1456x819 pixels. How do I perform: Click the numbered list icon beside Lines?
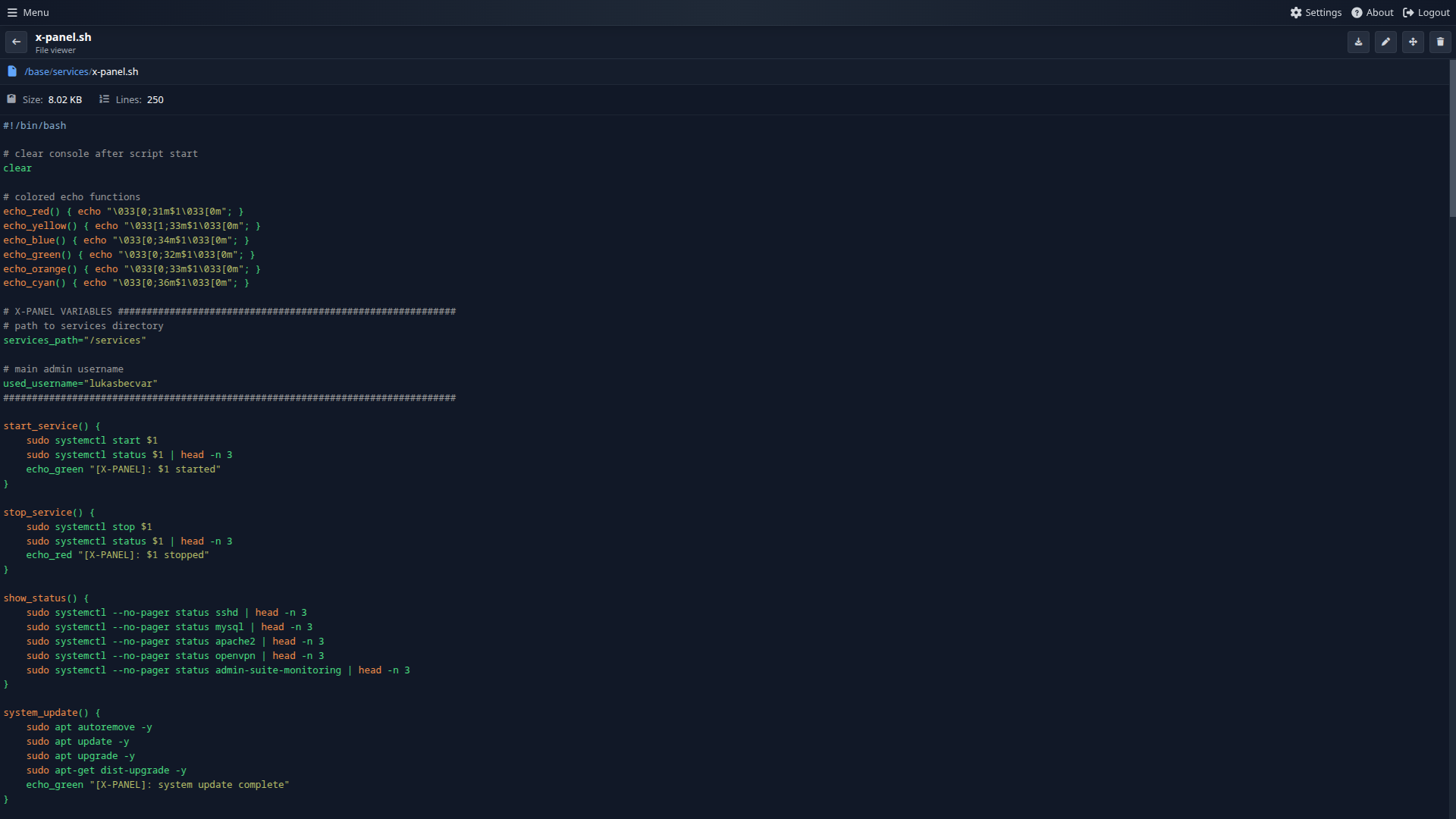[x=103, y=99]
